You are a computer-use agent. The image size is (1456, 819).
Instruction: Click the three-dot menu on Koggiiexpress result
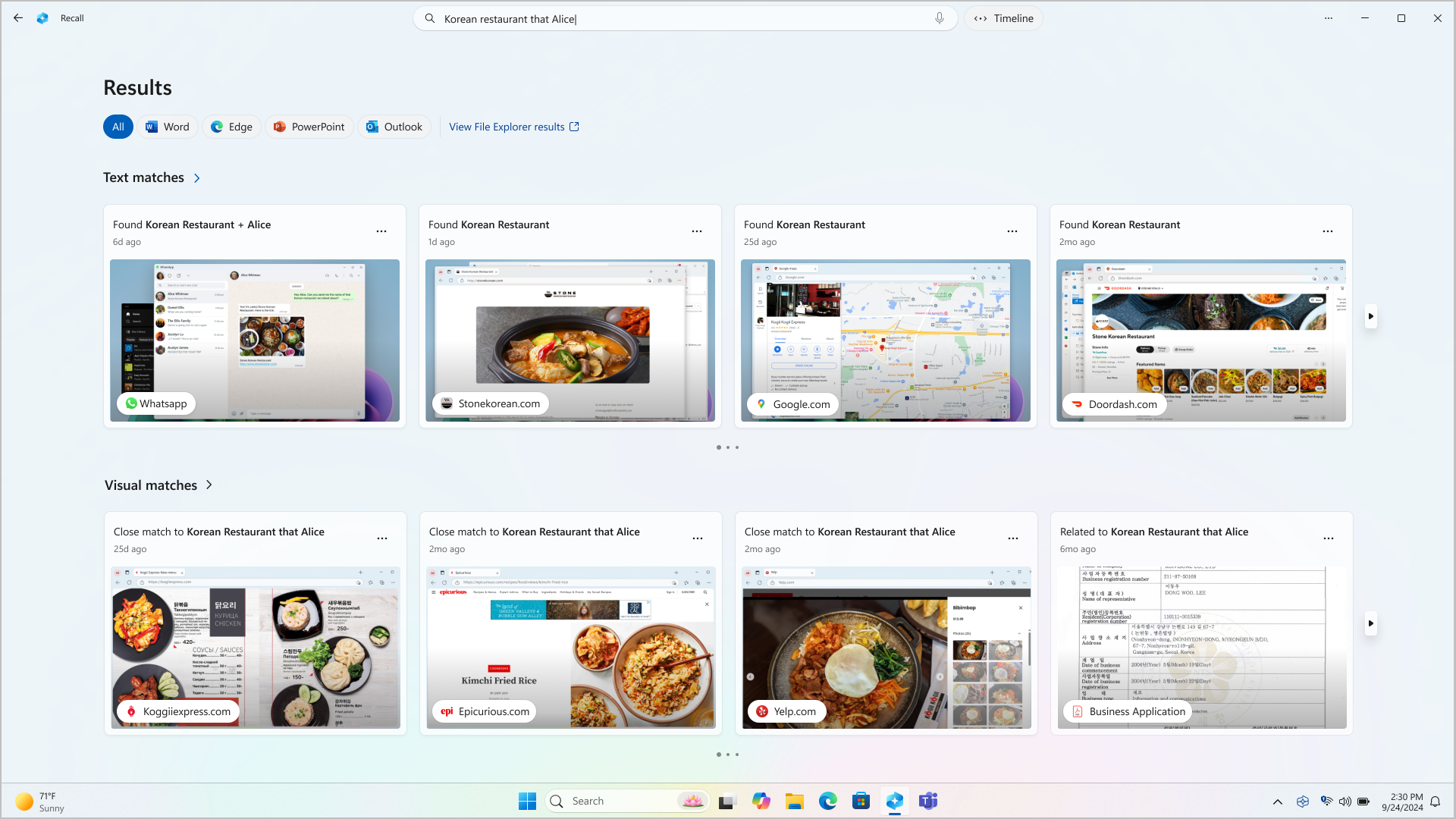point(382,538)
